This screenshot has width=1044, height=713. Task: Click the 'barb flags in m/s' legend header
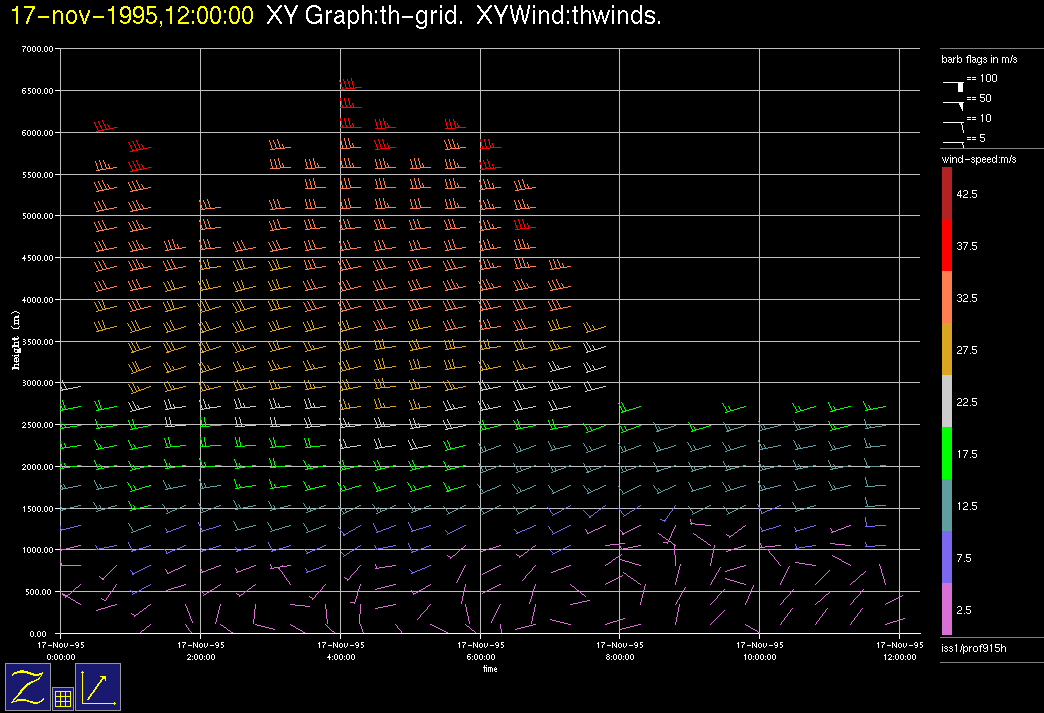coord(978,60)
